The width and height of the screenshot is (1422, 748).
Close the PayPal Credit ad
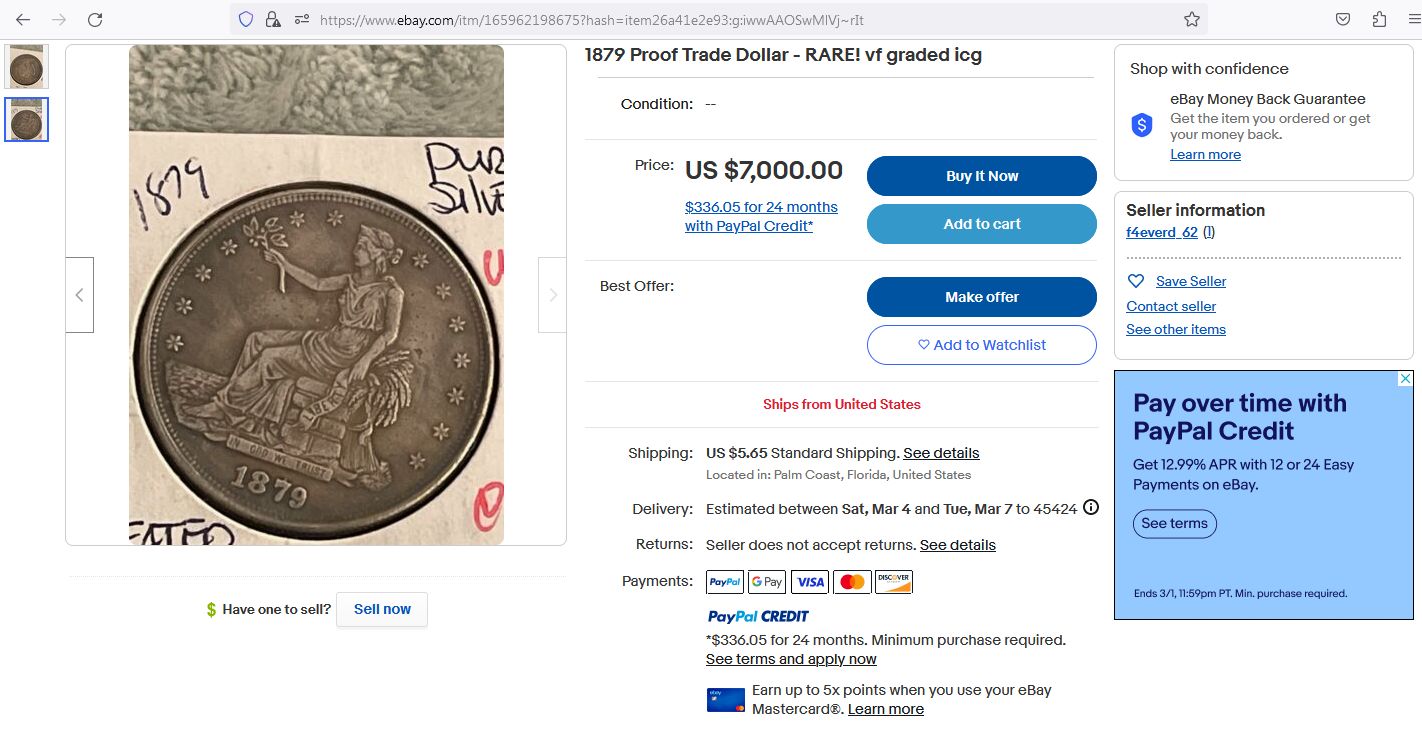[1405, 379]
